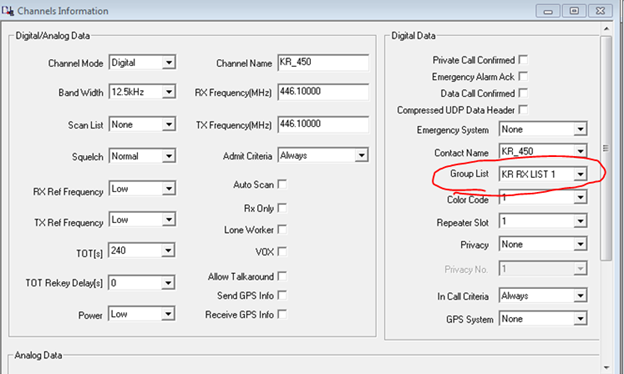Open TOT Rekey Delay dropdown
Viewport: 624px width, 374px height.
168,283
